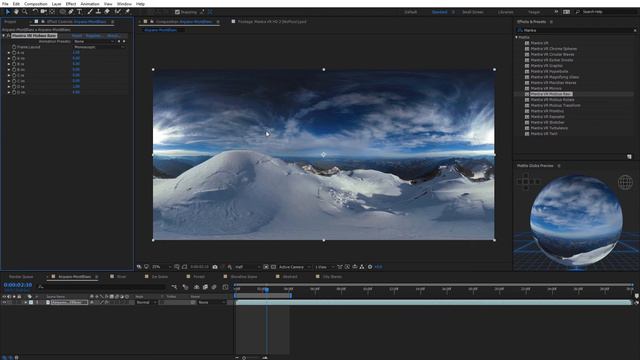Screen dimensions: 640x360
Task: Open the Frame Layout dropdown
Action: coord(99,47)
